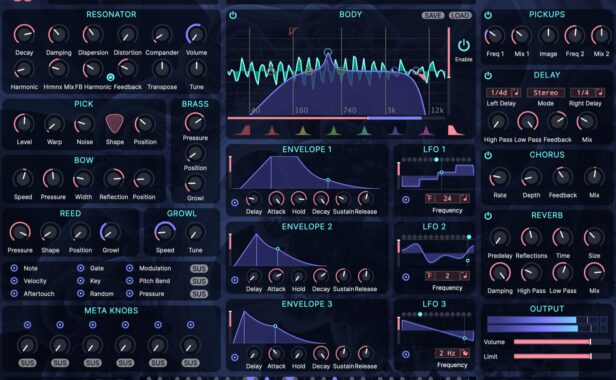Toggle the Chorus power icon
This screenshot has width=616, height=380.
[488, 155]
